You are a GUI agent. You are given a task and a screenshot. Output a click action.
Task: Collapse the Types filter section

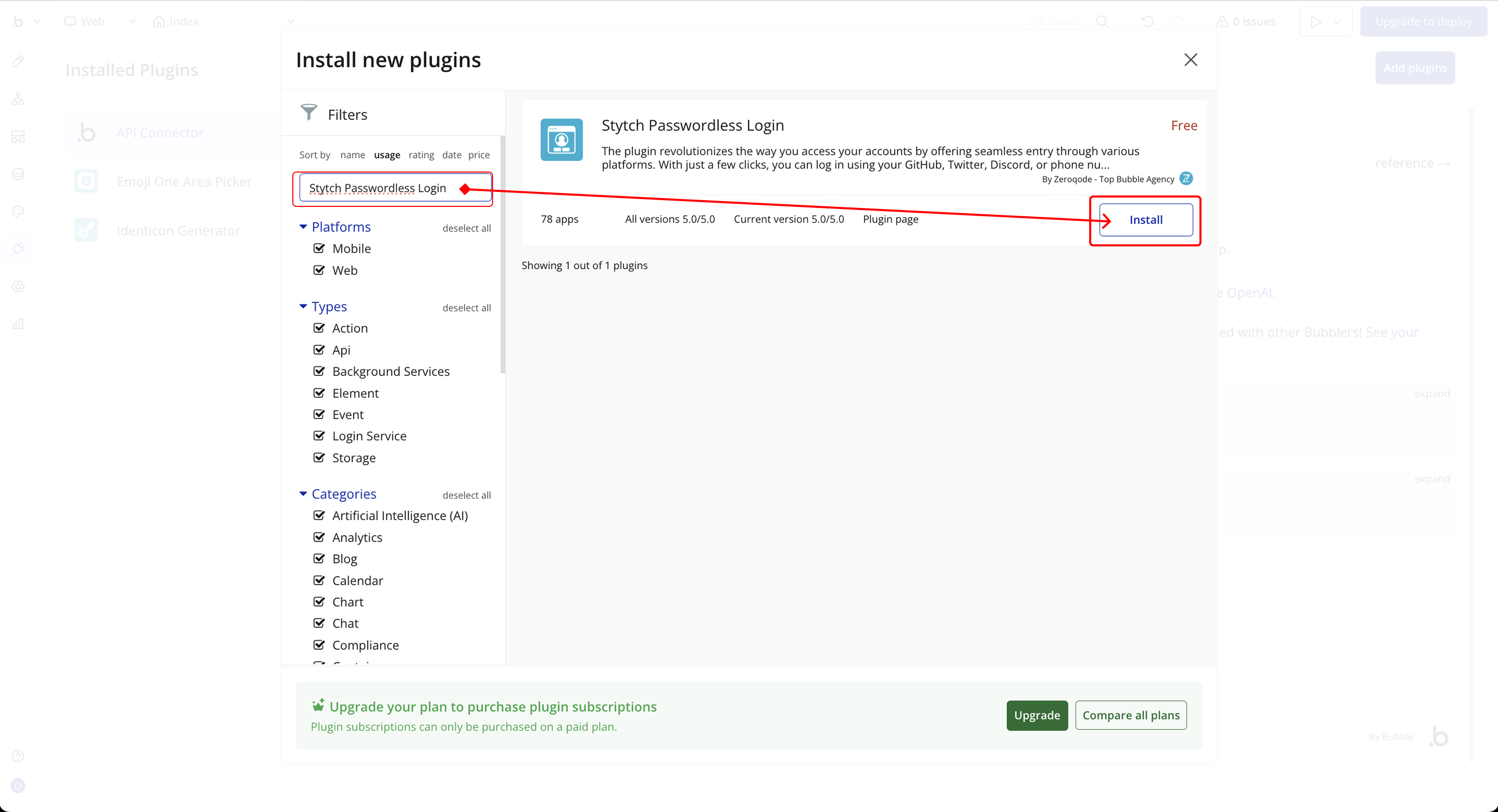tap(303, 306)
